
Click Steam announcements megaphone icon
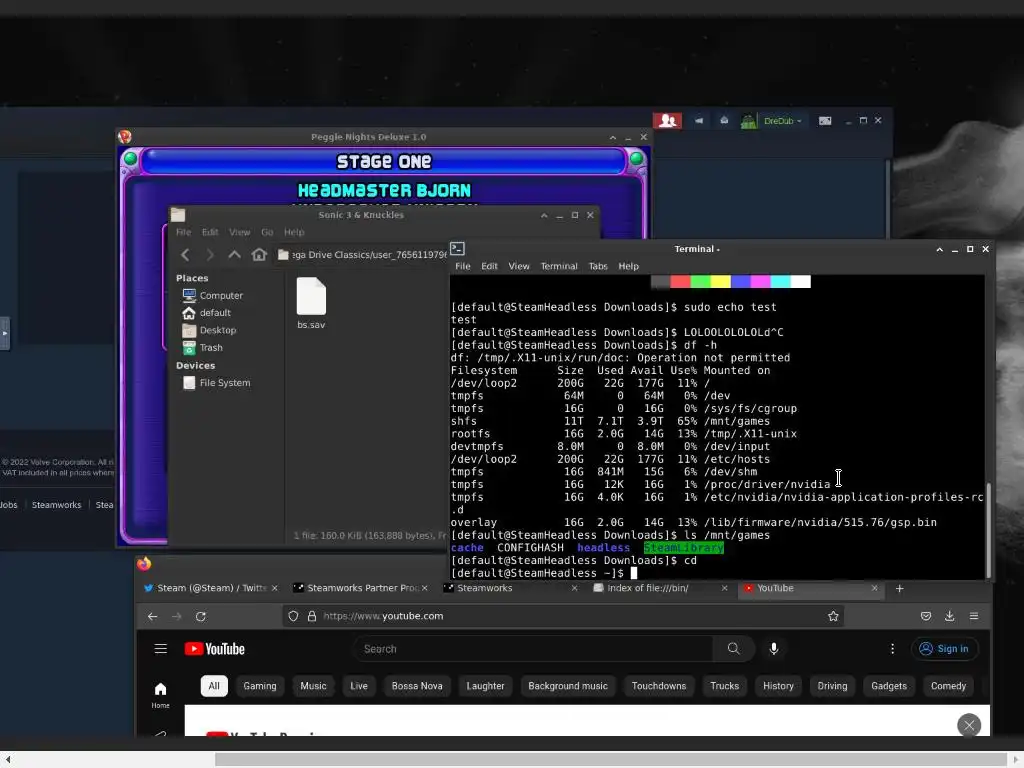pos(699,121)
